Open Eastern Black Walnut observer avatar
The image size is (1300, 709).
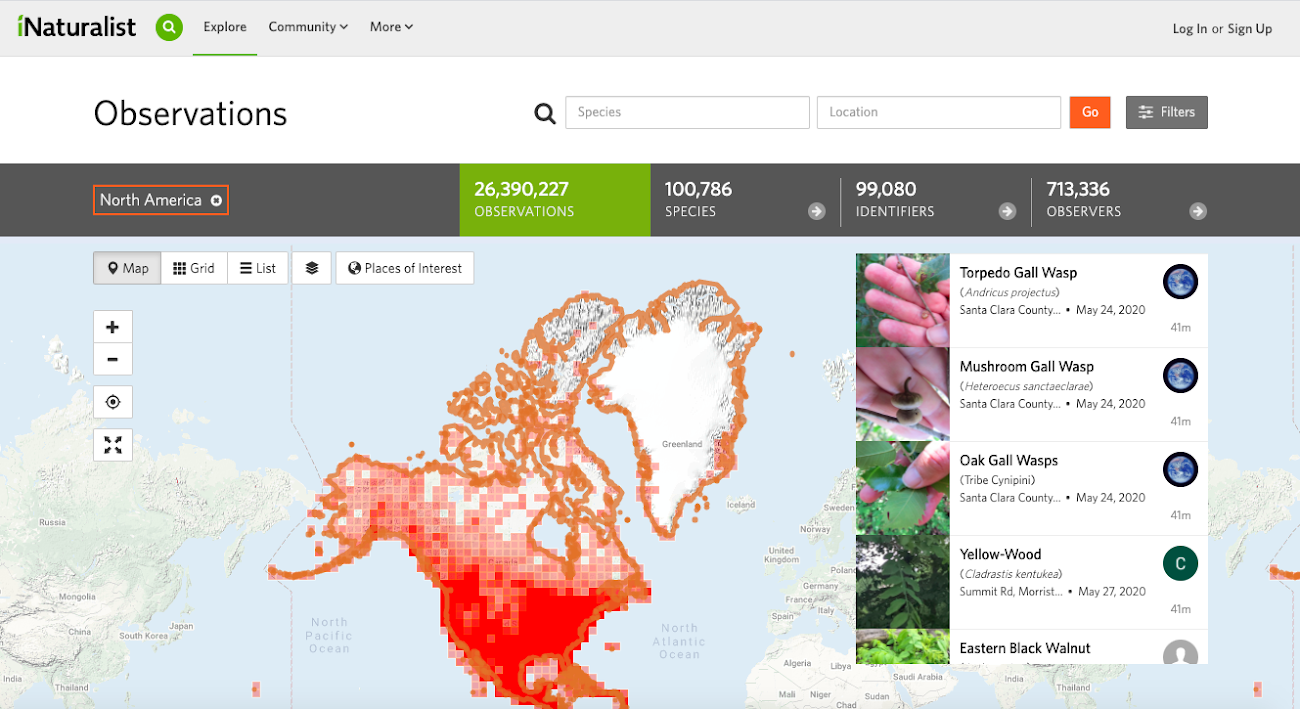[1181, 652]
